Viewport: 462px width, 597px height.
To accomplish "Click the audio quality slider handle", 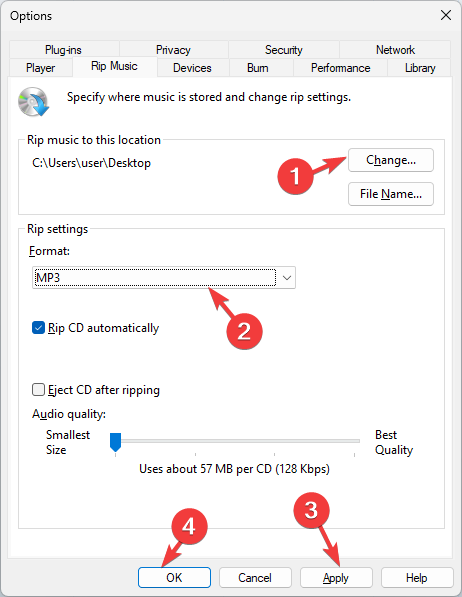I will click(115, 442).
